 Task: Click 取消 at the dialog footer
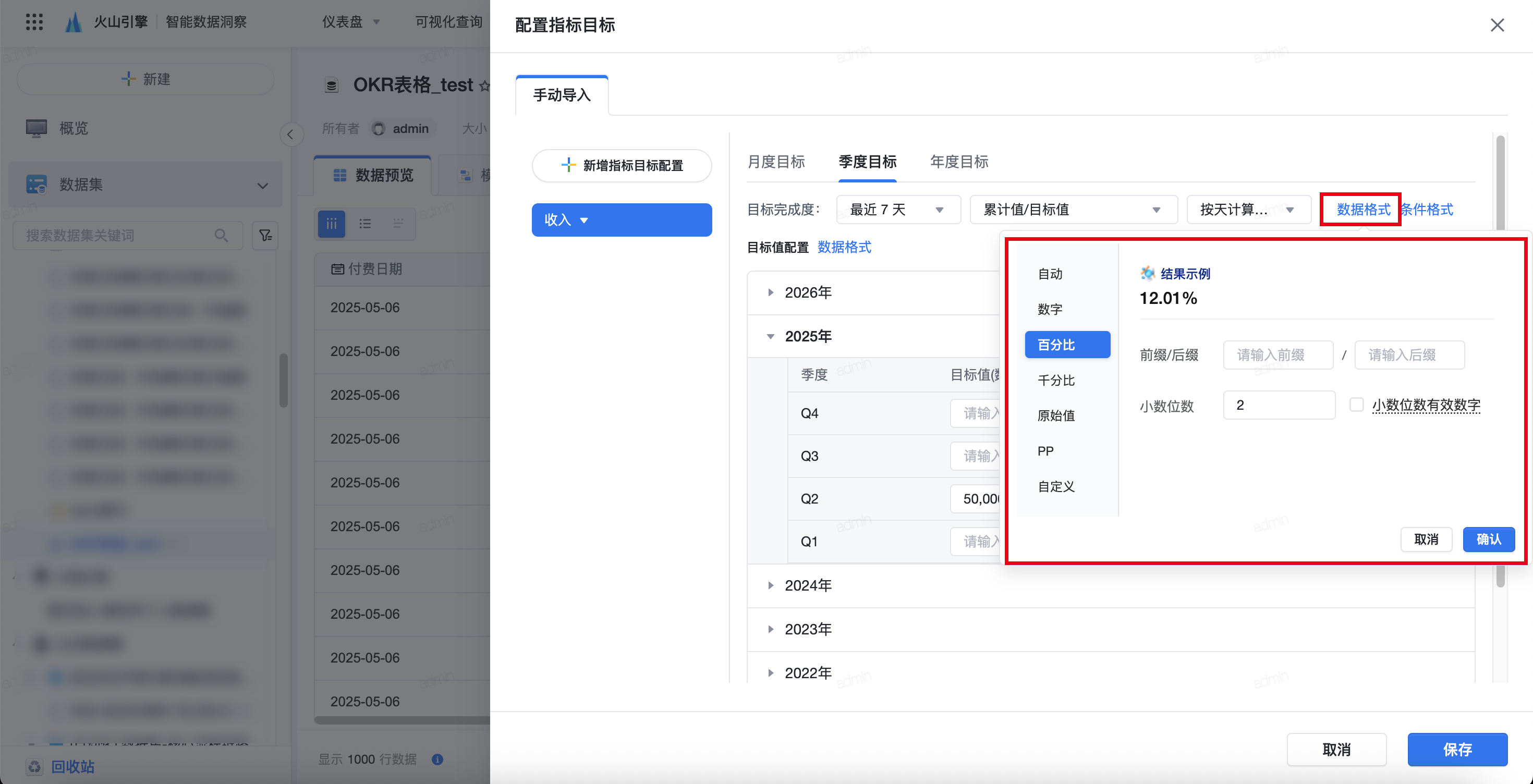(x=1336, y=750)
